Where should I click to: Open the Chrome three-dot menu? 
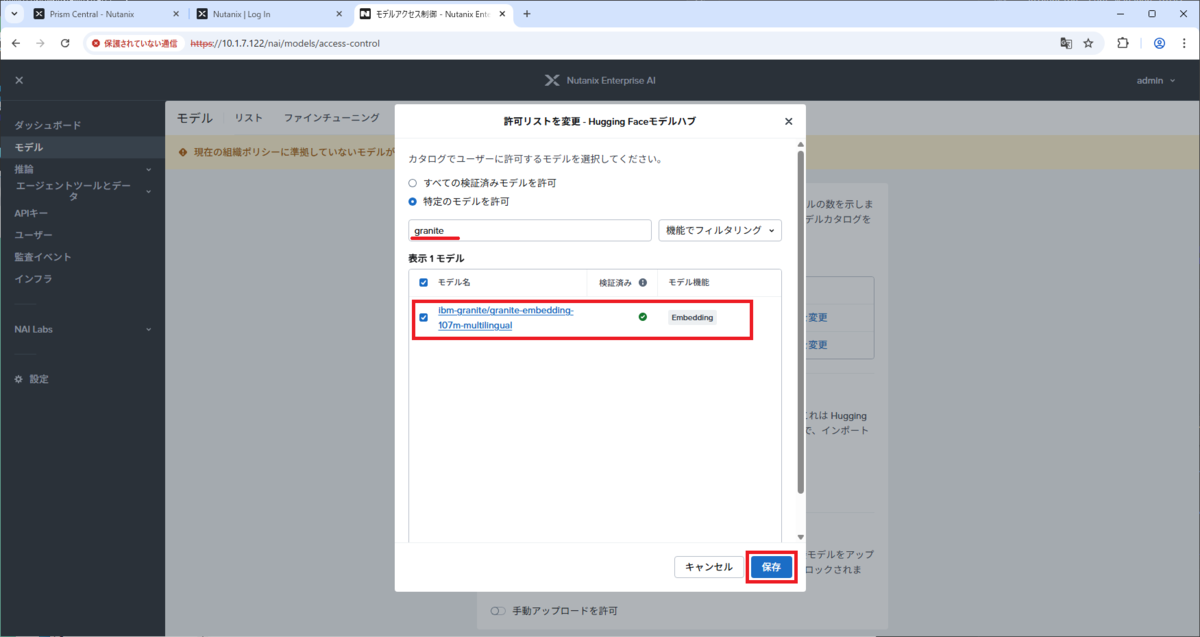tap(1183, 43)
